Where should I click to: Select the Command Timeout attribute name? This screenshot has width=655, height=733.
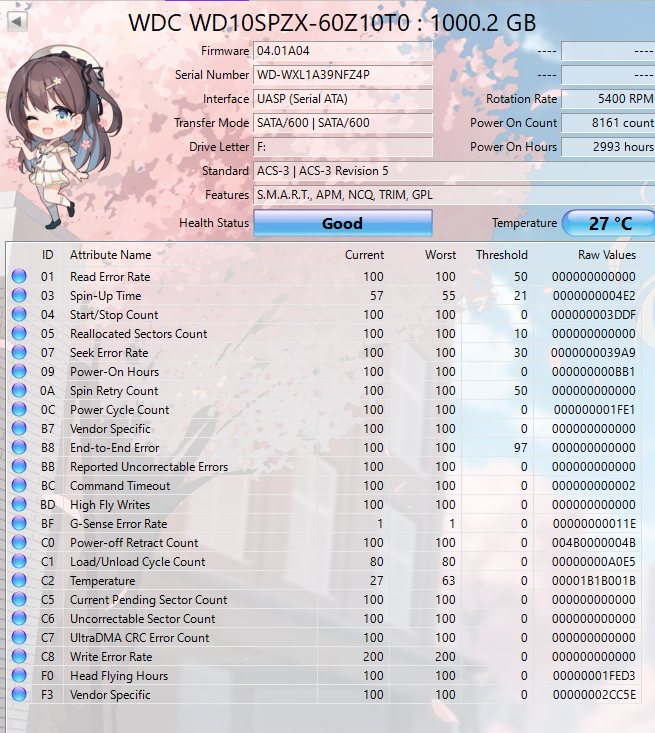click(120, 486)
